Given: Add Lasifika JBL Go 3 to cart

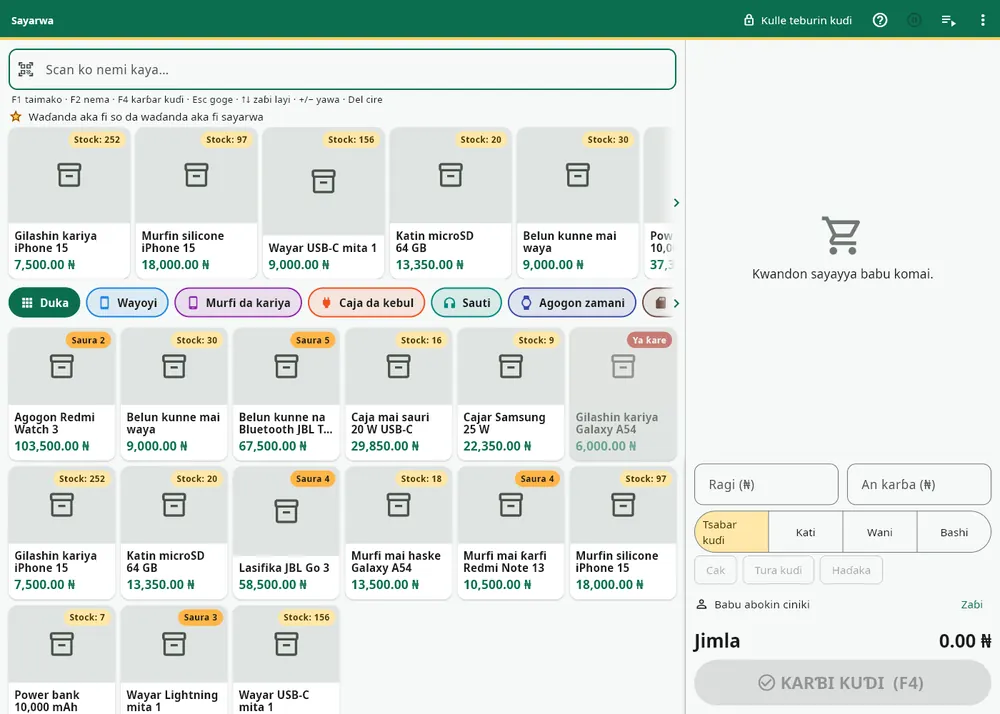Looking at the screenshot, I should coord(286,533).
